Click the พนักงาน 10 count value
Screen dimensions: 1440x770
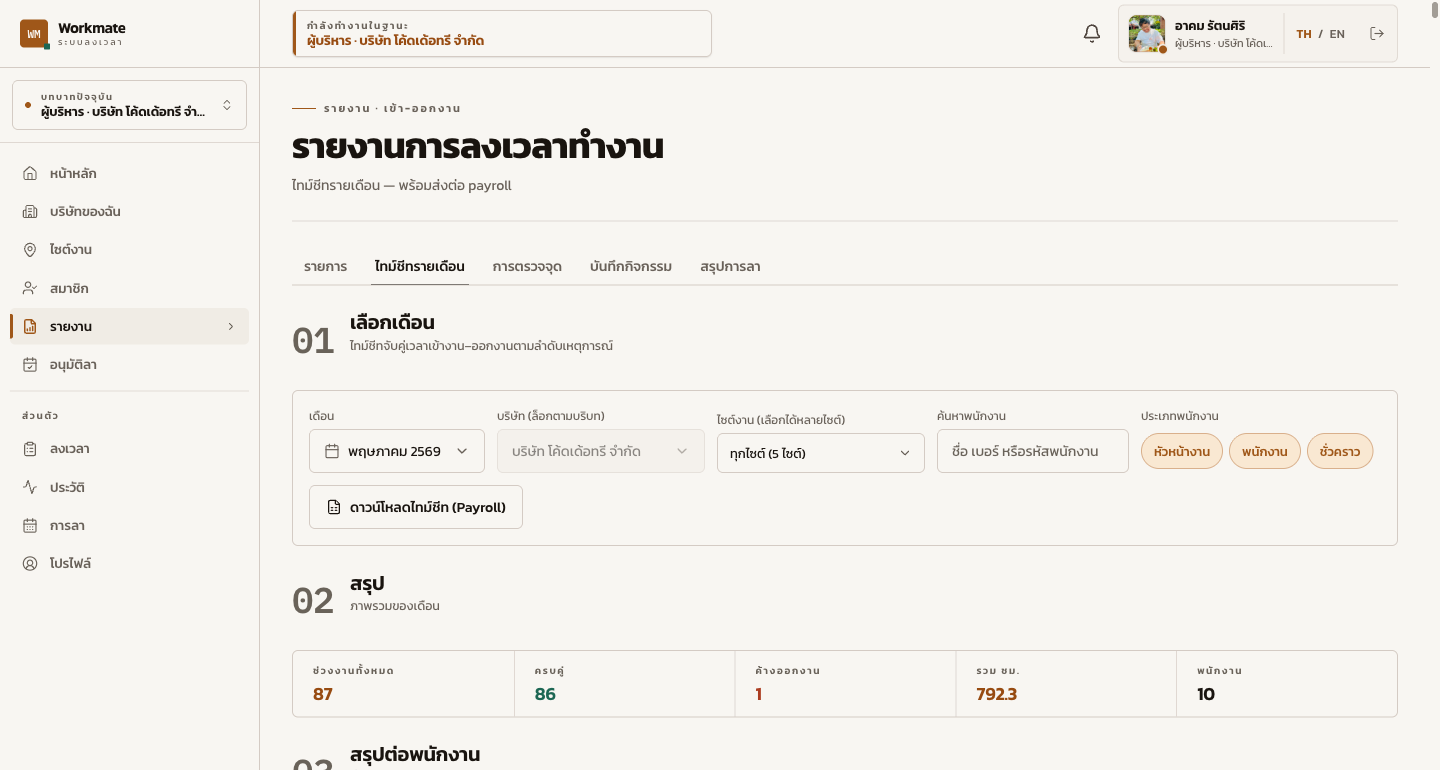point(1206,694)
